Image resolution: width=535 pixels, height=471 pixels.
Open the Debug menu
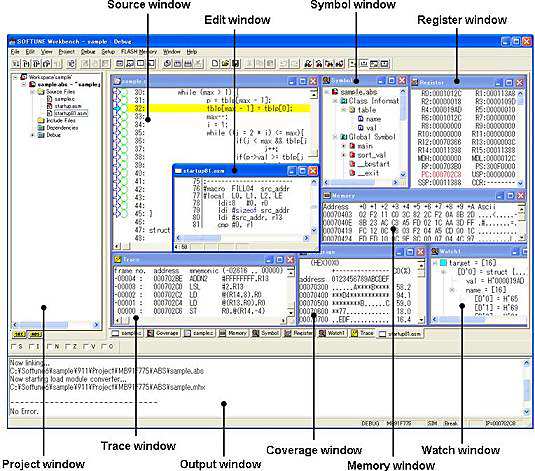(x=88, y=52)
